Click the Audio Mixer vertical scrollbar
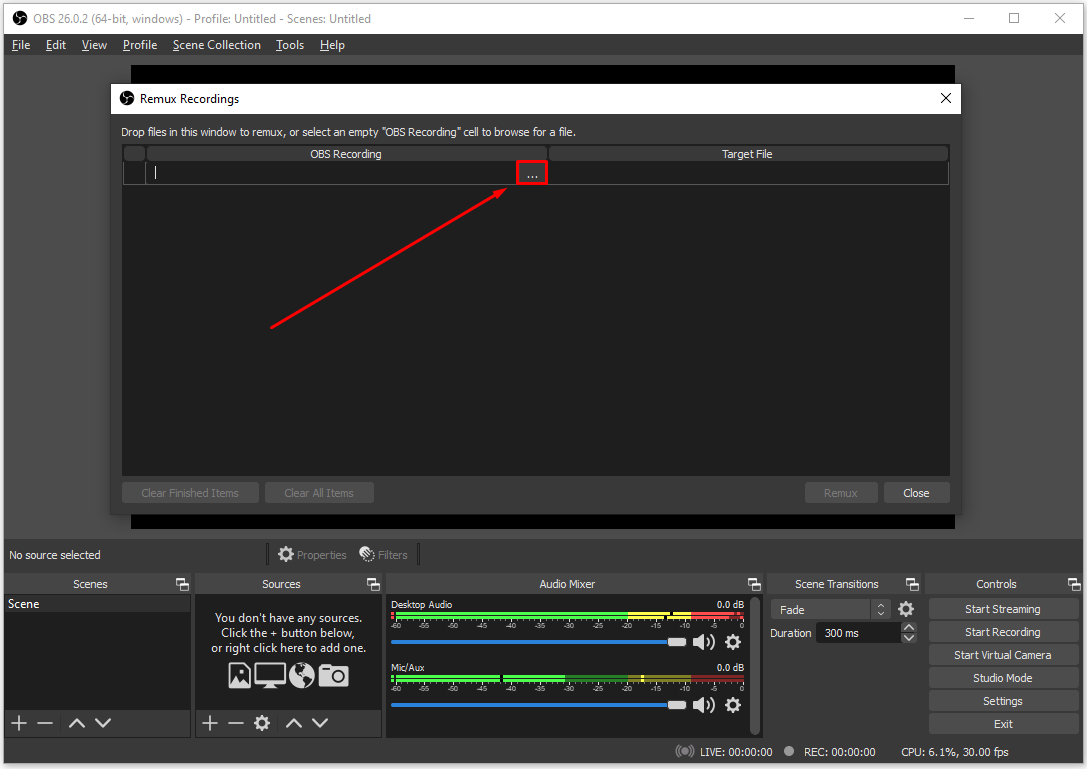Image resolution: width=1087 pixels, height=769 pixels. tap(755, 664)
